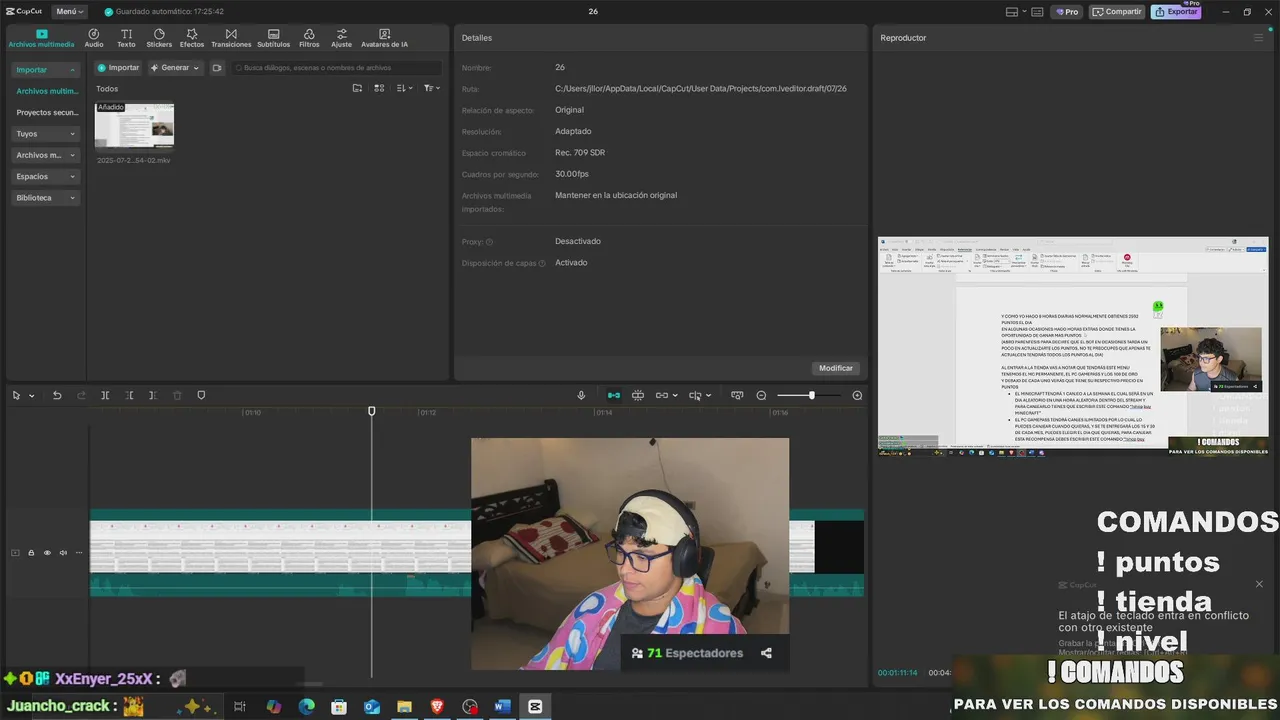Screen dimensions: 1280x720
Task: Select Archivos multim... in sidebar
Action: [x=47, y=91]
